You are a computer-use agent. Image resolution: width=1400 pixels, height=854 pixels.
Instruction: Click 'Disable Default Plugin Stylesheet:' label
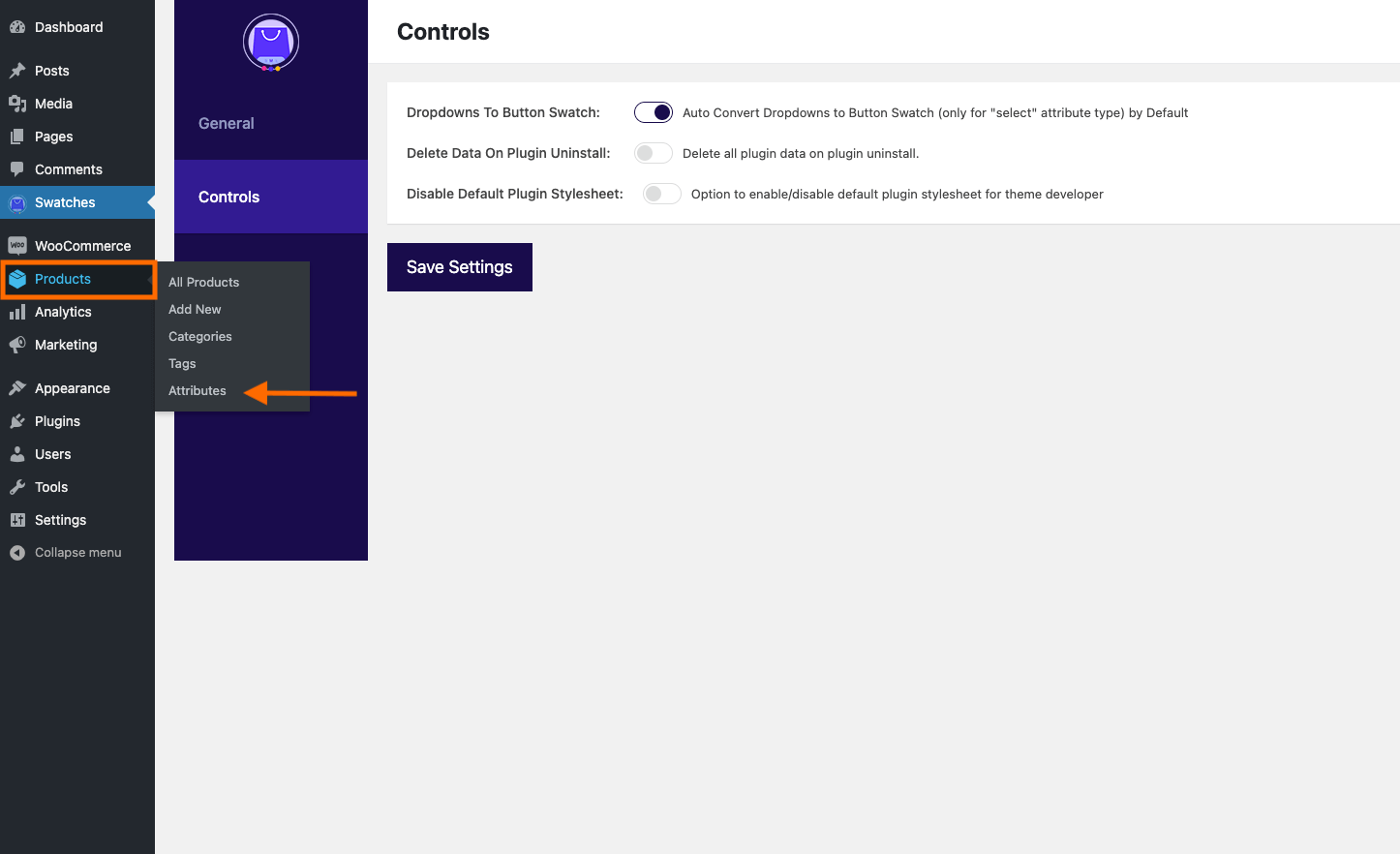(x=515, y=194)
